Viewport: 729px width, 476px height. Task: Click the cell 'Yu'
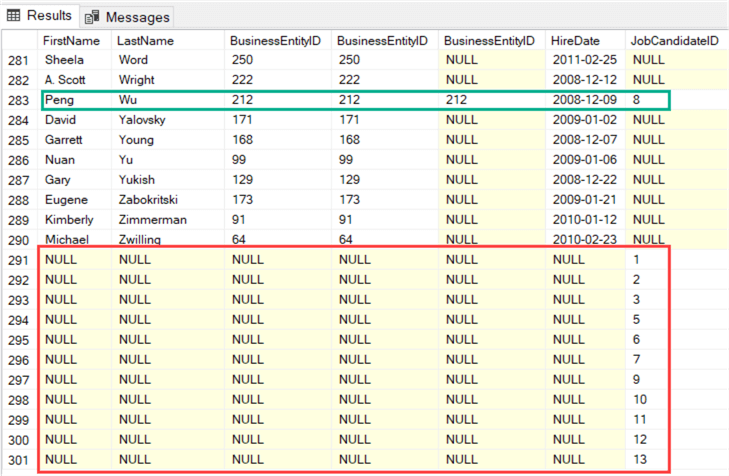click(167, 160)
